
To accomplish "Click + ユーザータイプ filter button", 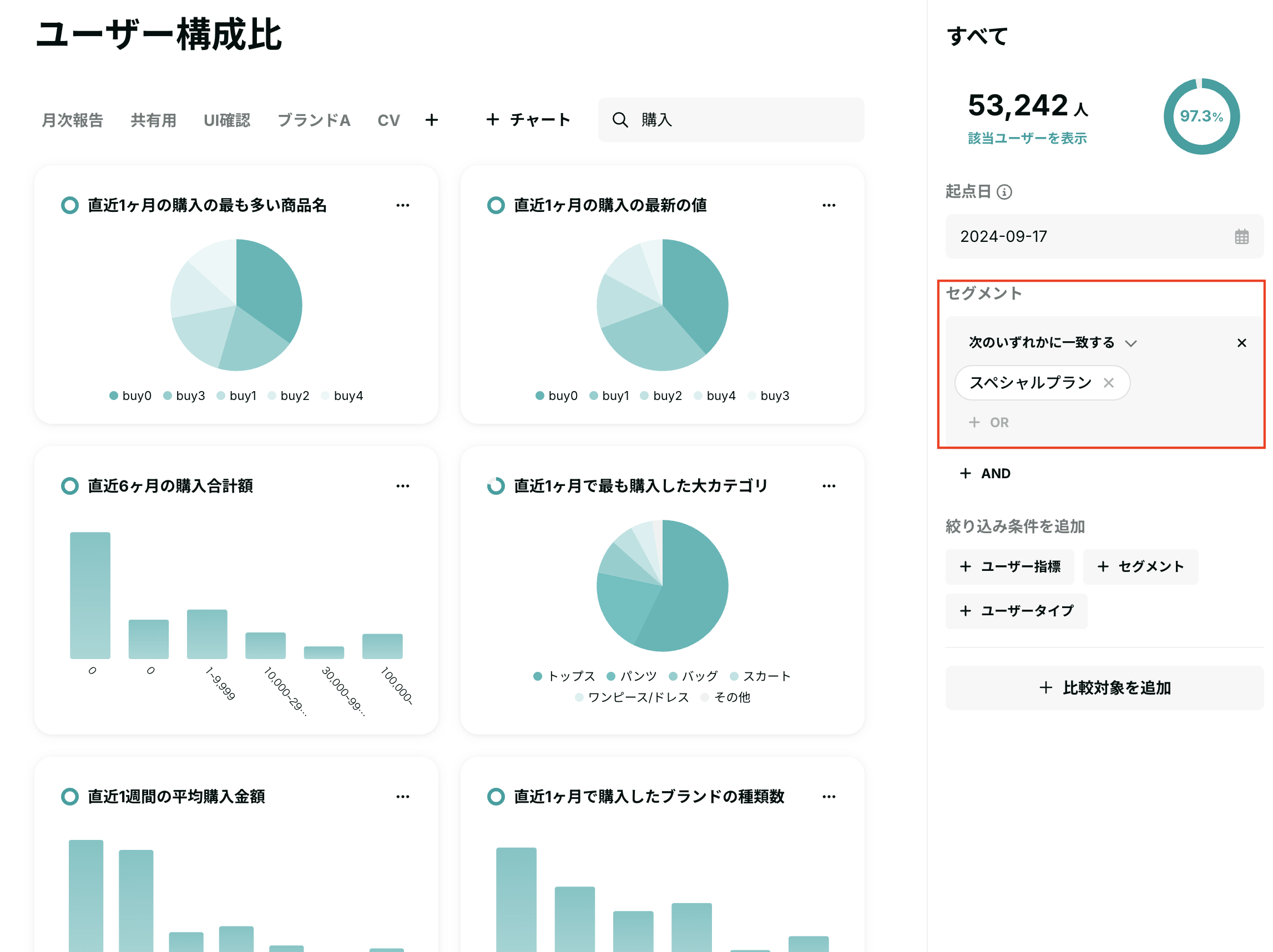I will coord(1016,611).
